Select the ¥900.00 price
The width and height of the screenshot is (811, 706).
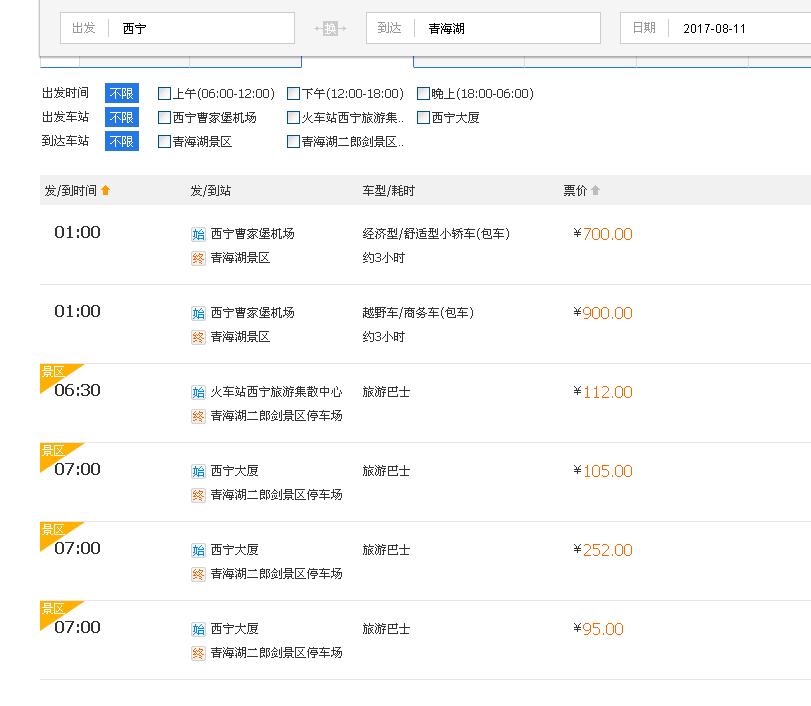(603, 313)
